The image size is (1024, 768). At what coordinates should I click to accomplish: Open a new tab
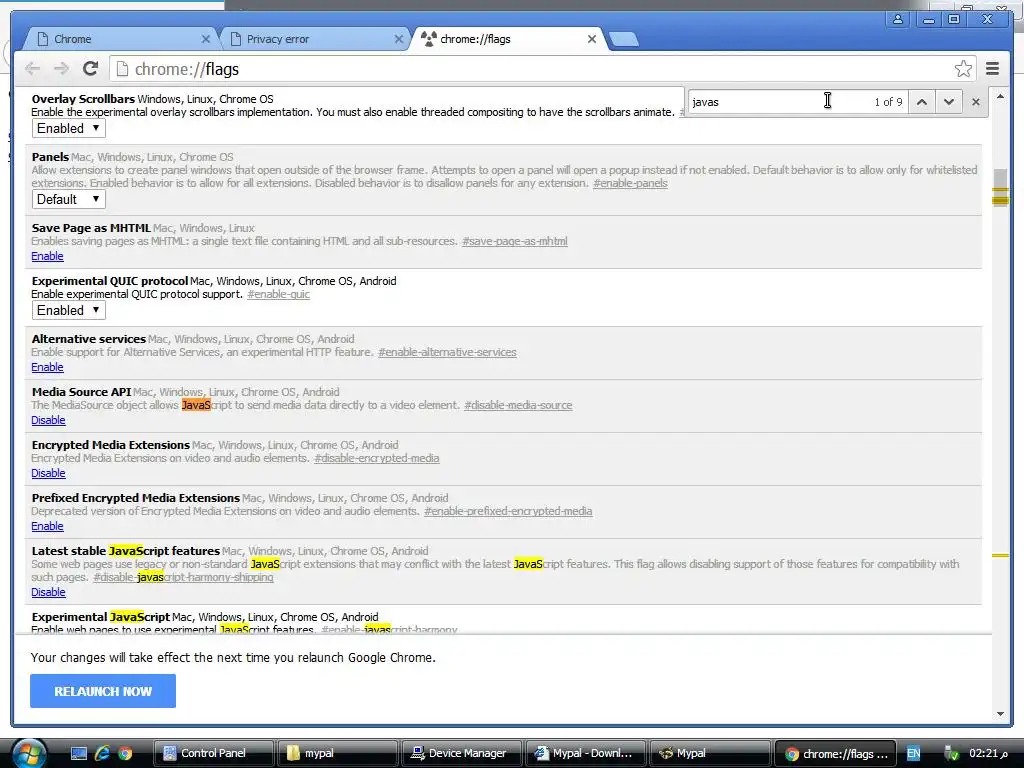[624, 40]
